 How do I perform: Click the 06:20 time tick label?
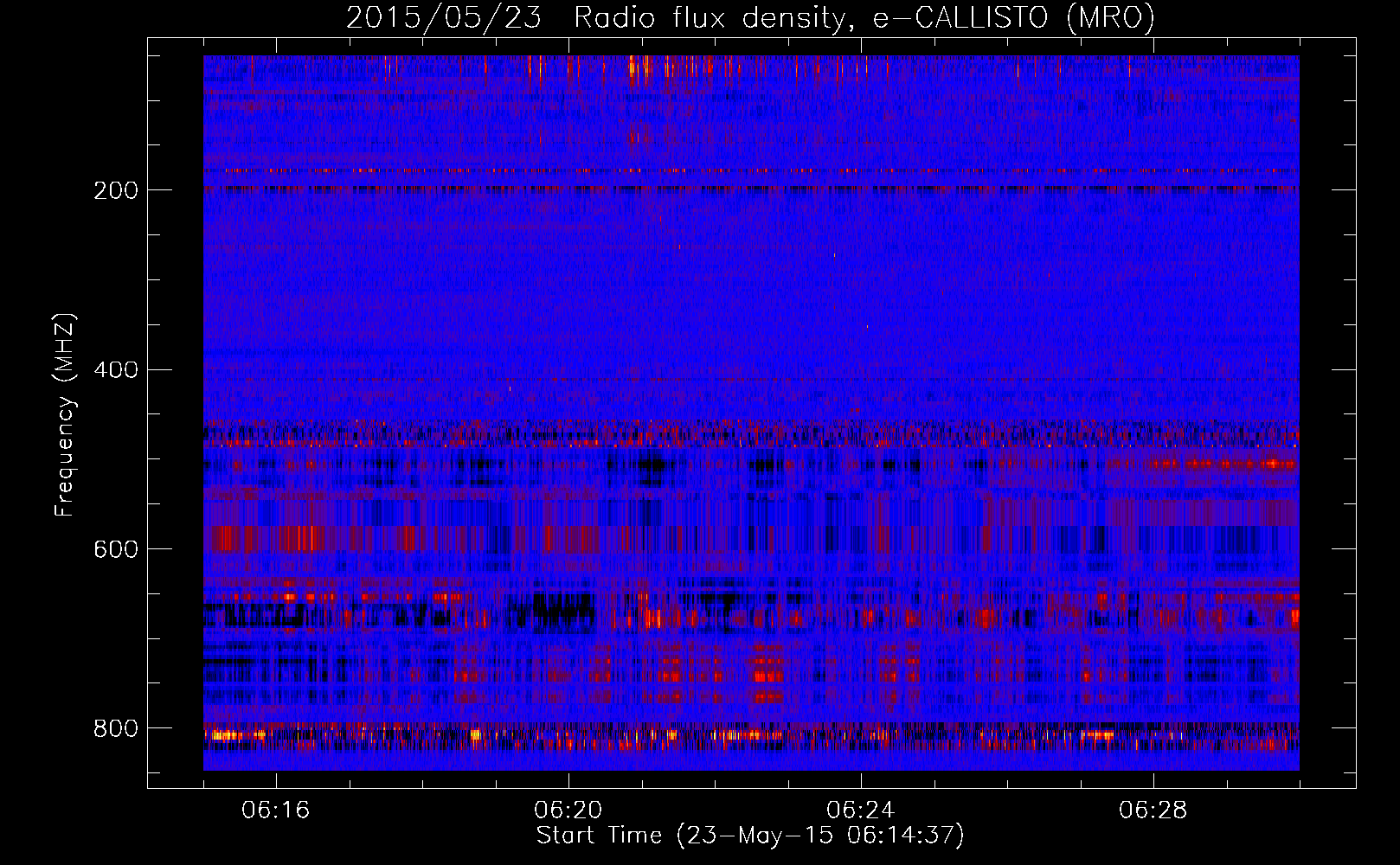pyautogui.click(x=568, y=811)
